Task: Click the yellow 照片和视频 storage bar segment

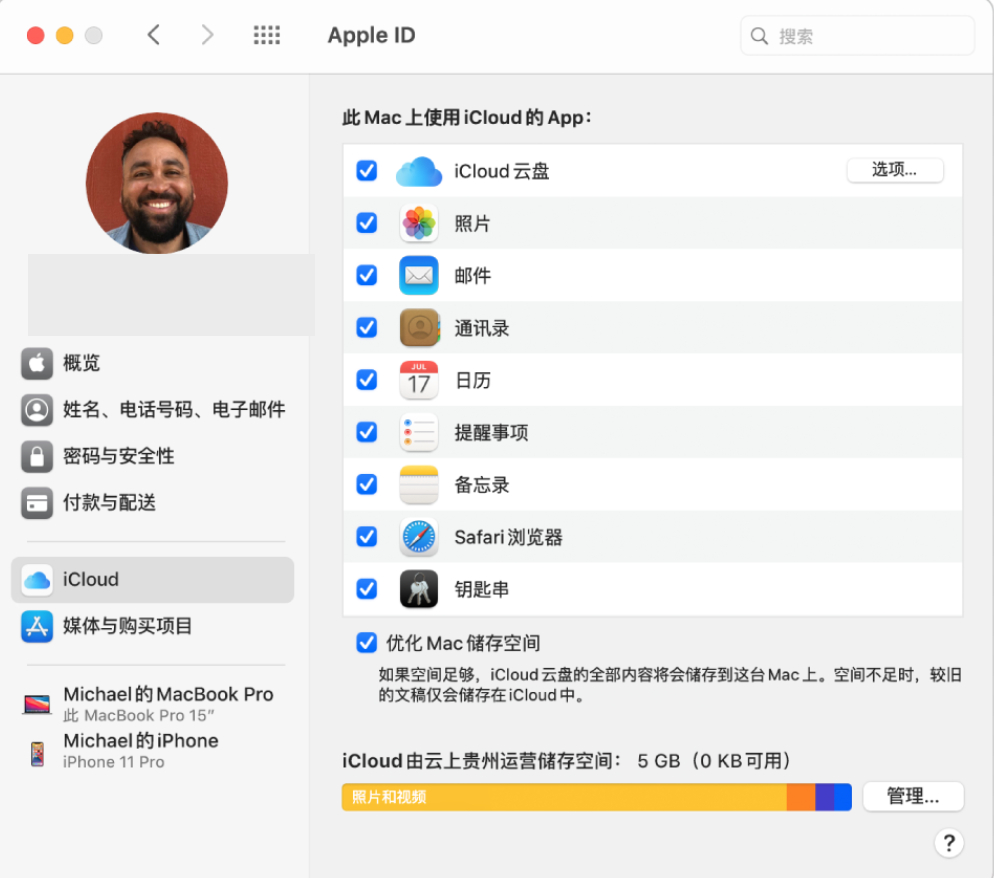Action: coord(563,797)
